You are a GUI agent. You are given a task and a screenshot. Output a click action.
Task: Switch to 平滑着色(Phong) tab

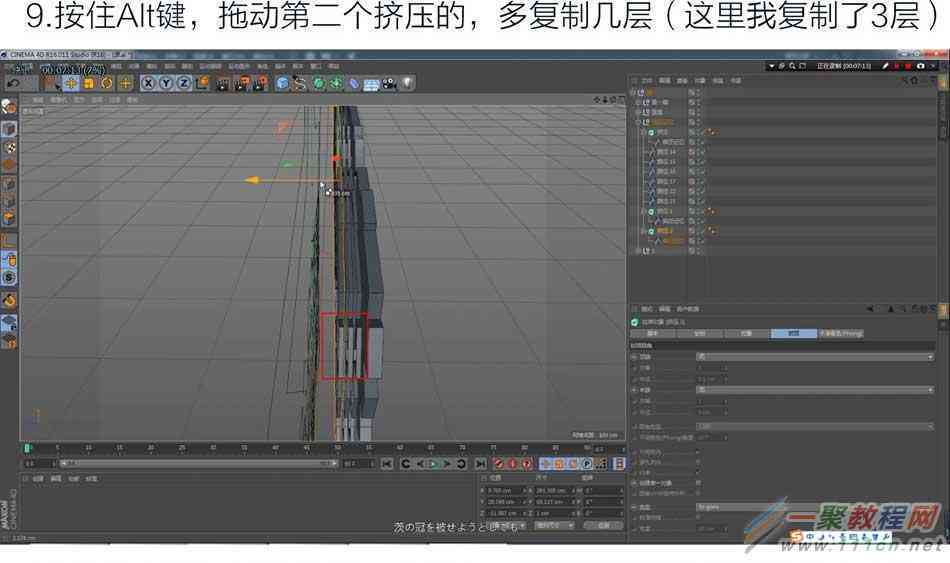coord(841,333)
